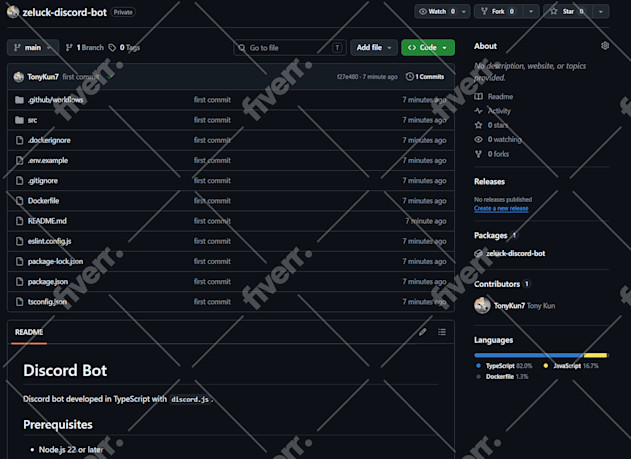Click the src folder icon

(19, 120)
